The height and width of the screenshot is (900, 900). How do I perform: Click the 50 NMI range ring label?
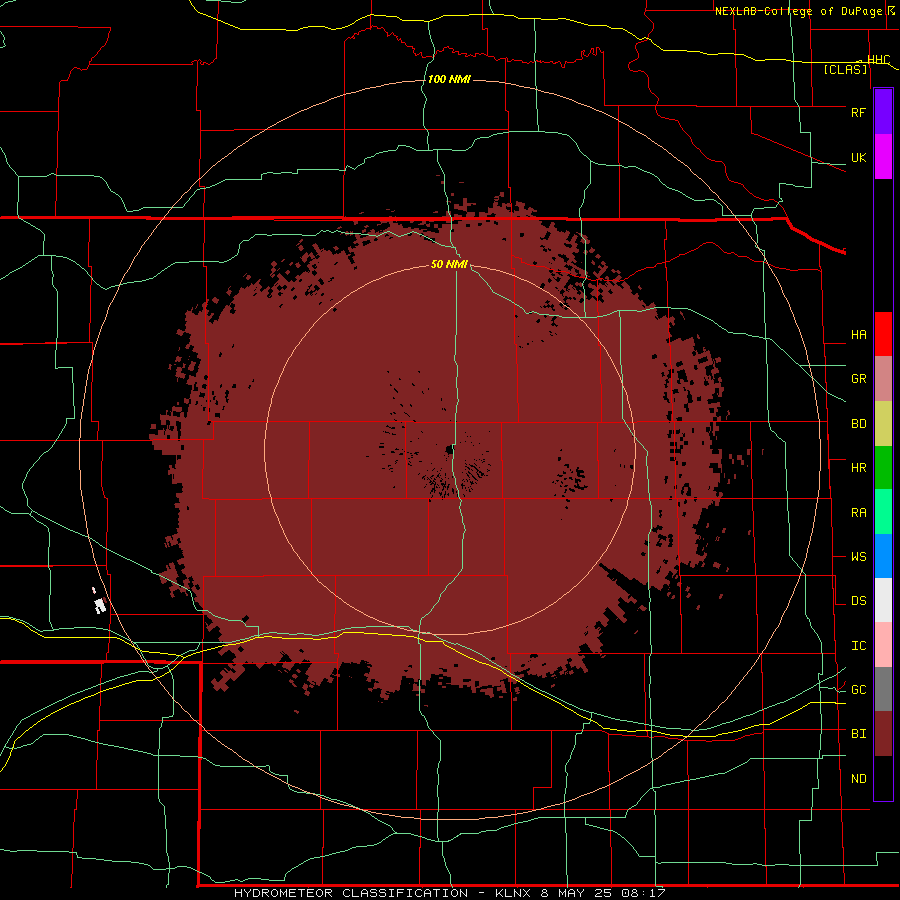click(x=449, y=264)
